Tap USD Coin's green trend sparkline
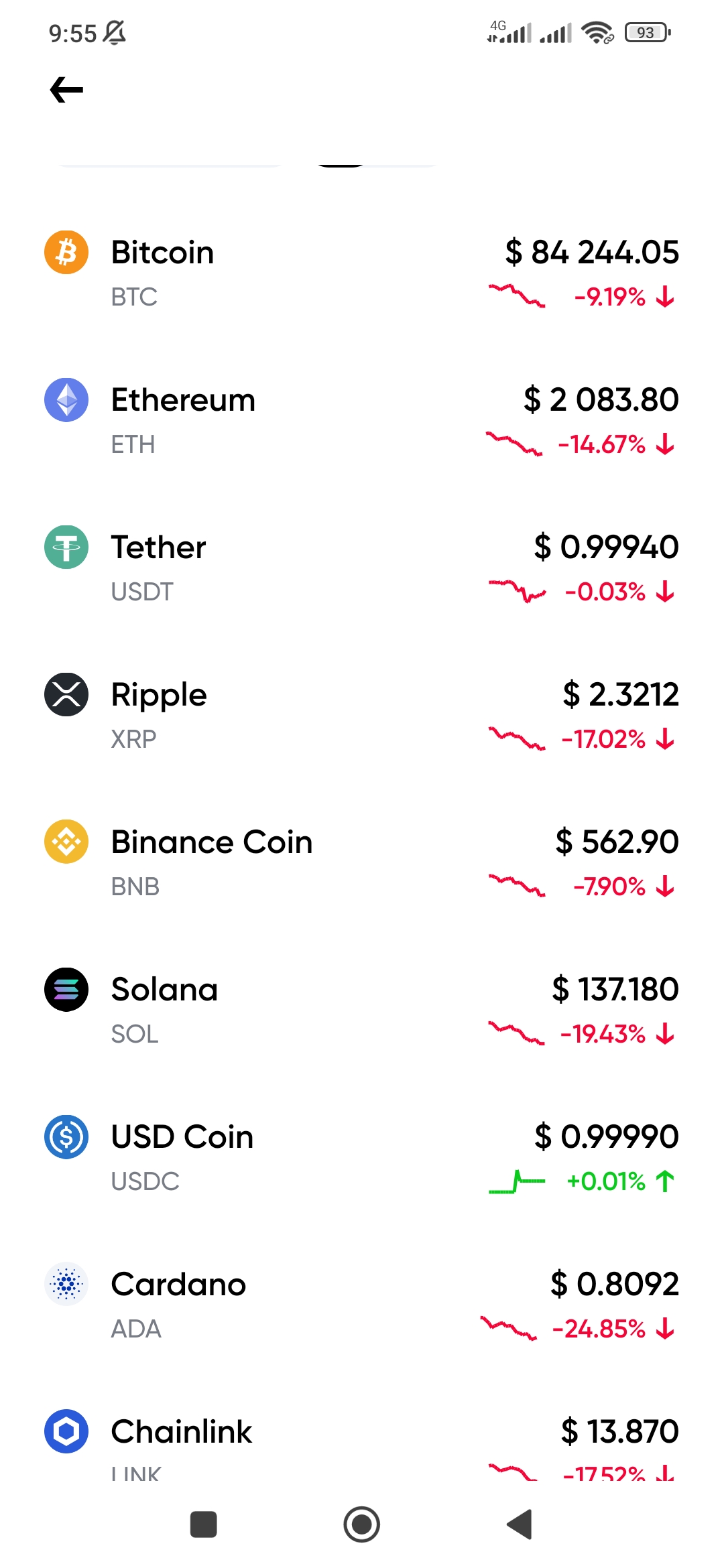This screenshot has width=724, height=1568. pos(516,1181)
